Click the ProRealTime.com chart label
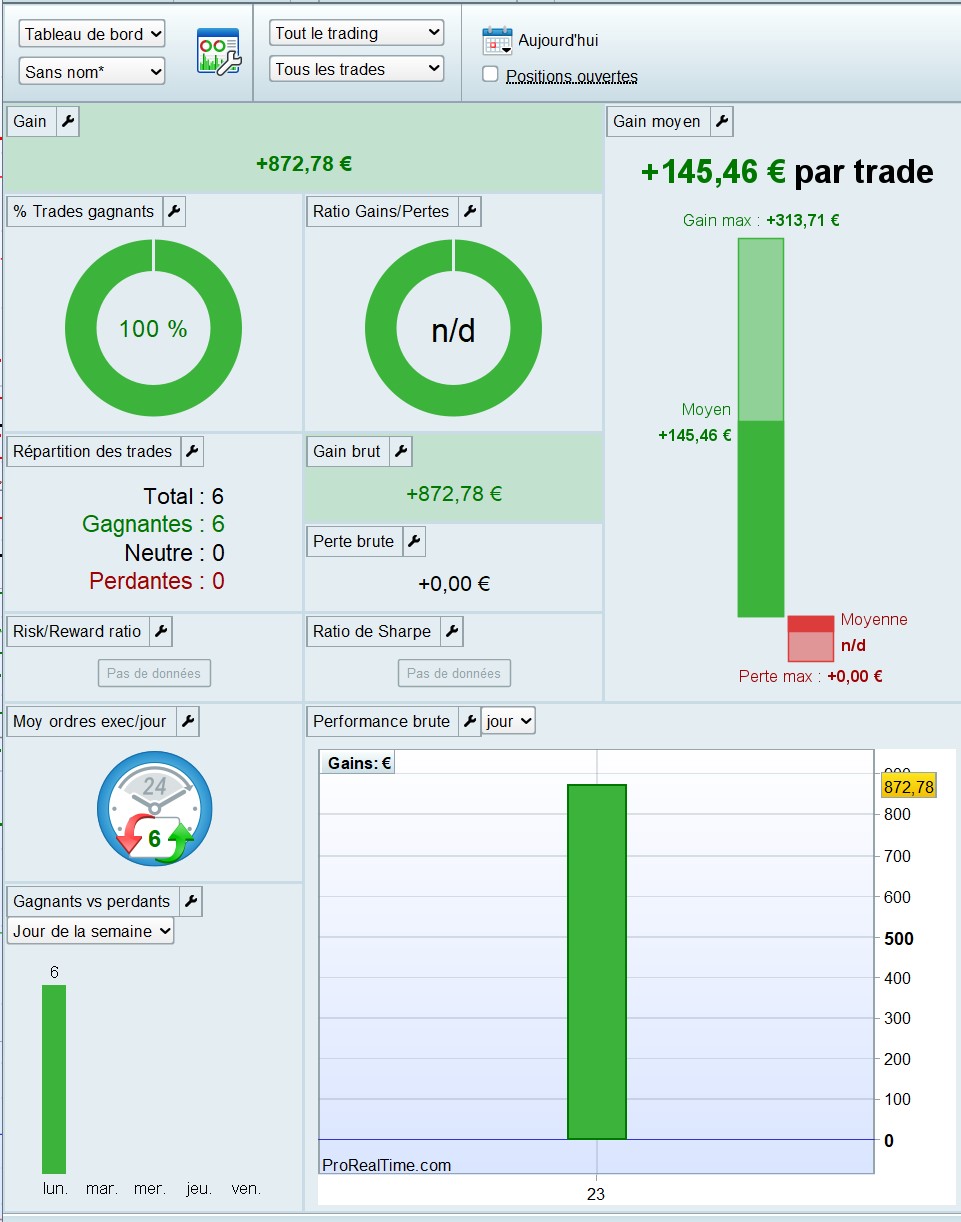Screen dimensions: 961x1222 (386, 1165)
